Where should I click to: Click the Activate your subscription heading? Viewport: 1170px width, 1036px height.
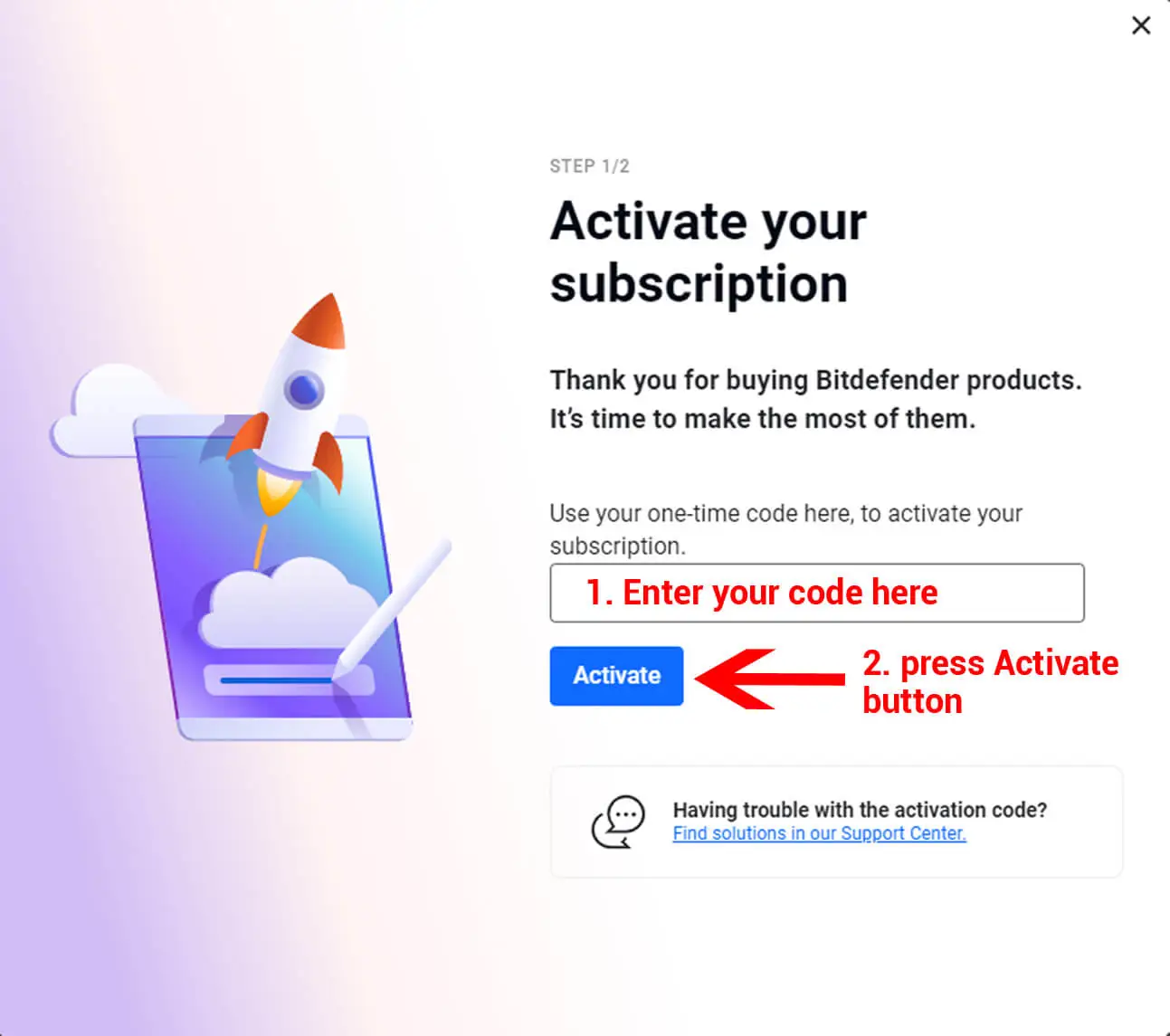(x=708, y=252)
